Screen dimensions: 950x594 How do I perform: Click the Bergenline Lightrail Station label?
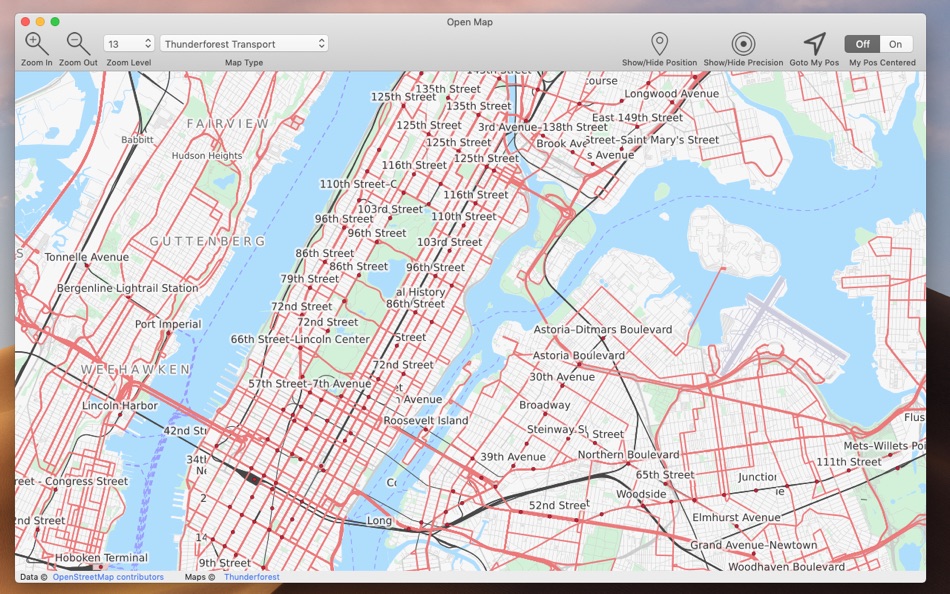[x=127, y=289]
